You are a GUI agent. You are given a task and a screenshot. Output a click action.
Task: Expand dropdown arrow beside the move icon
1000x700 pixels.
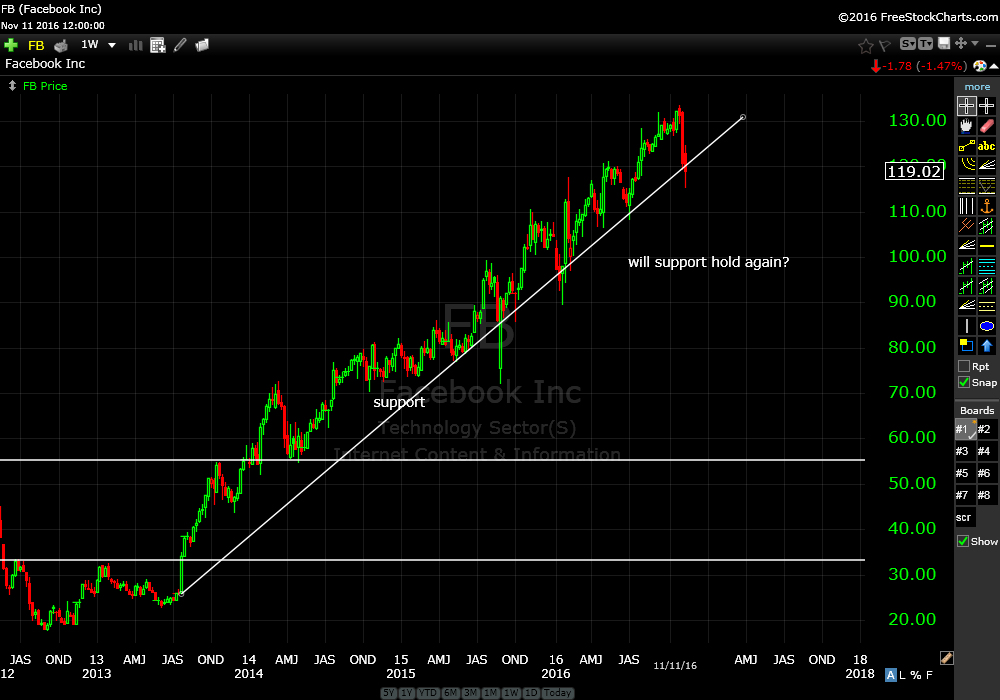point(974,44)
